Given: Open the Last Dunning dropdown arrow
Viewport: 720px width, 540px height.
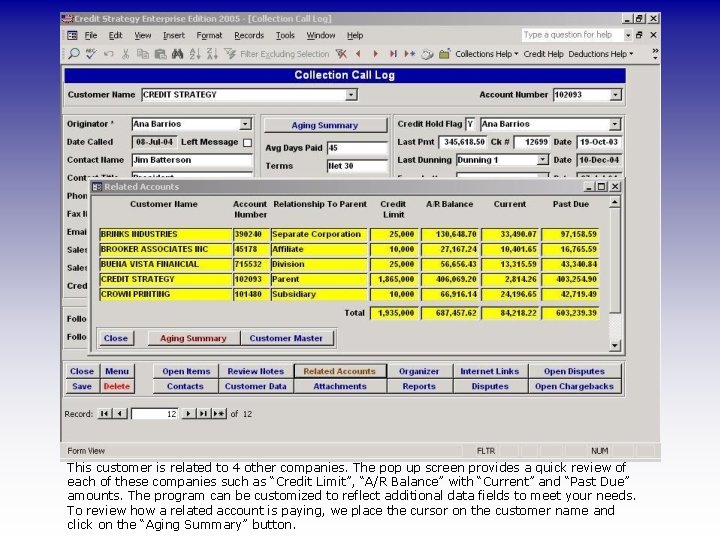Looking at the screenshot, I should (543, 160).
